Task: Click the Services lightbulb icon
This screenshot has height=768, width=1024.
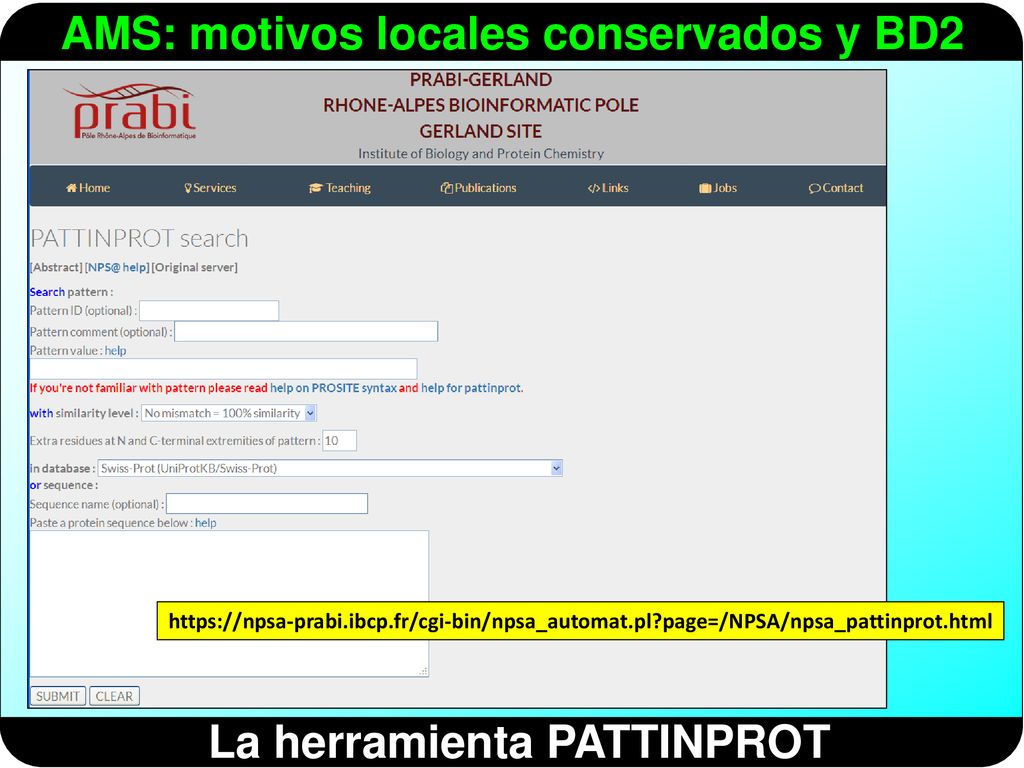Action: click(188, 188)
